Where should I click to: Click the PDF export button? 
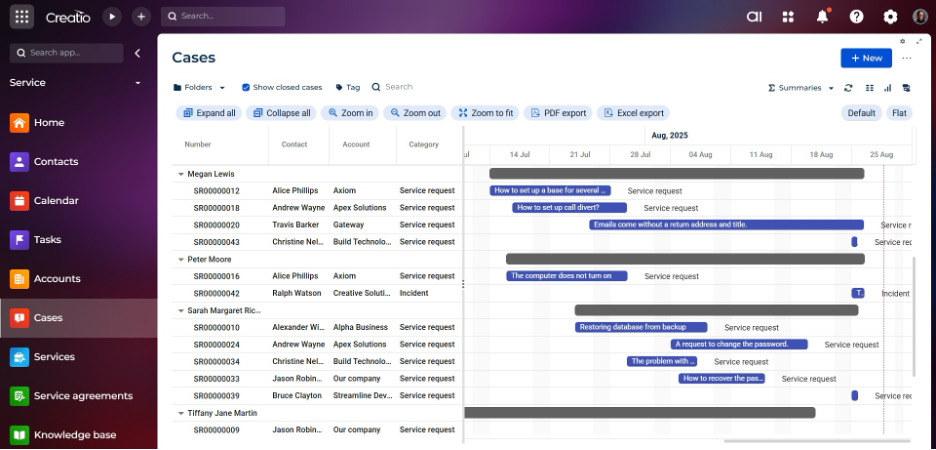tap(558, 113)
